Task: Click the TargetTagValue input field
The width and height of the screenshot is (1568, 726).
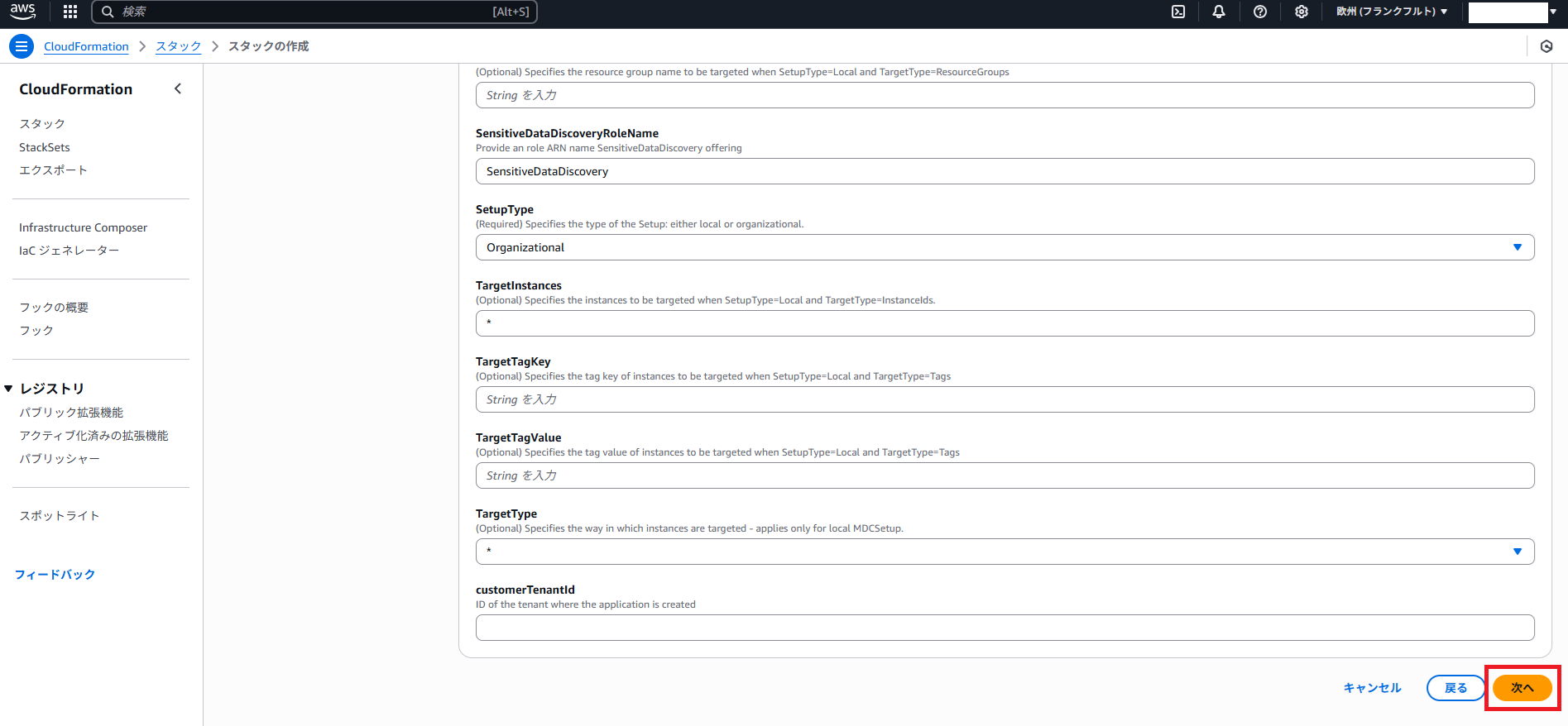Action: 1005,475
